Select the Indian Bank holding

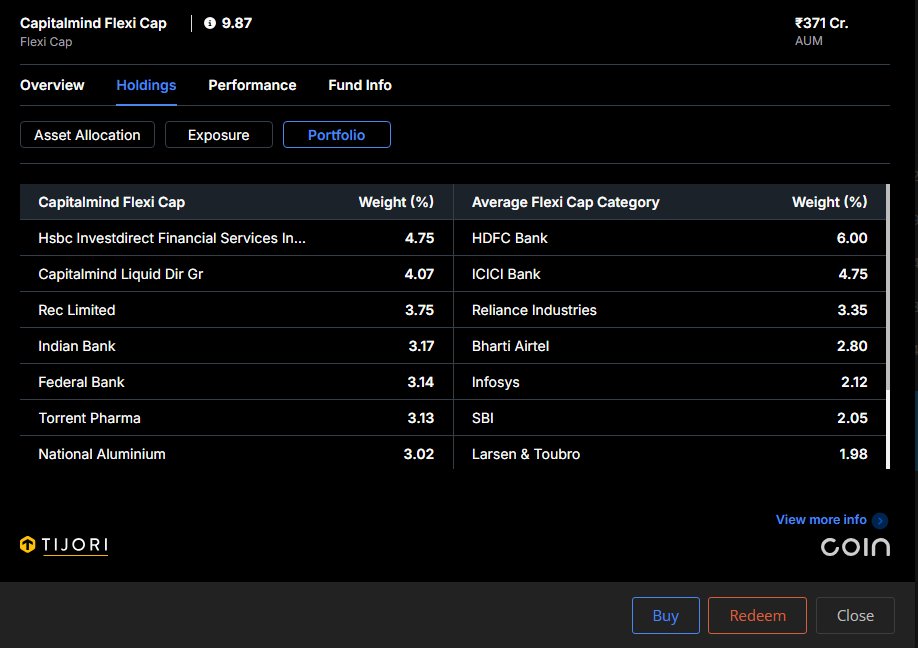pos(237,346)
